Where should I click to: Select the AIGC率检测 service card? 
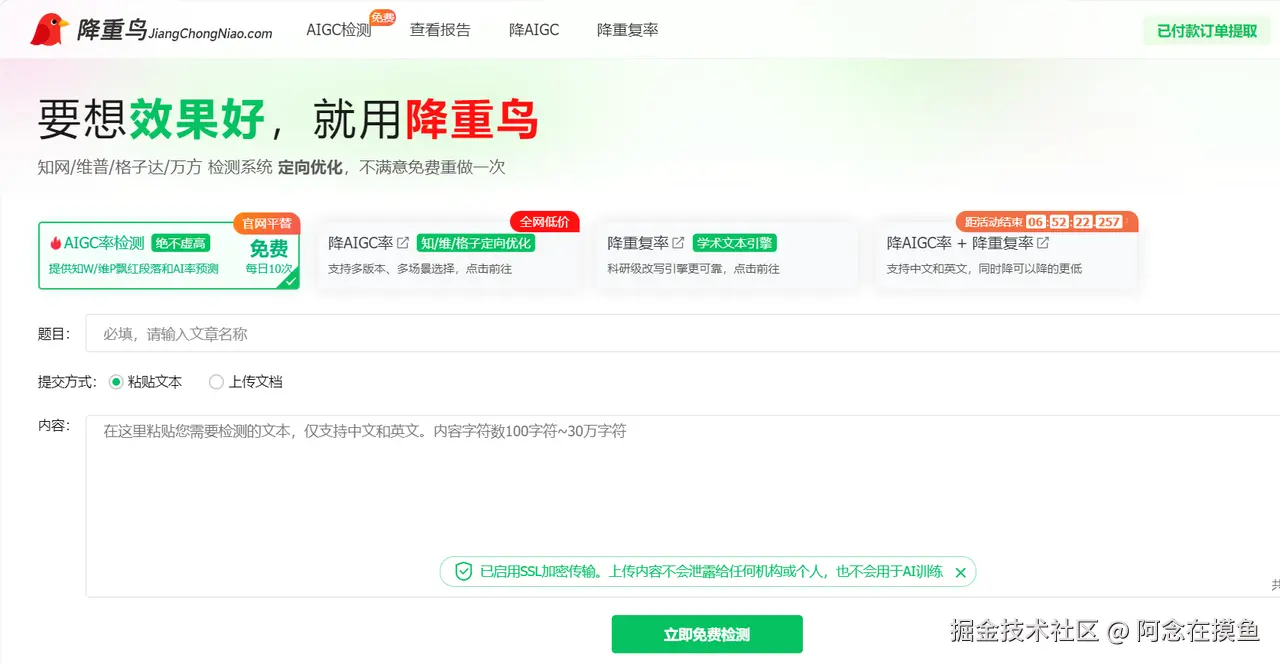pos(169,256)
